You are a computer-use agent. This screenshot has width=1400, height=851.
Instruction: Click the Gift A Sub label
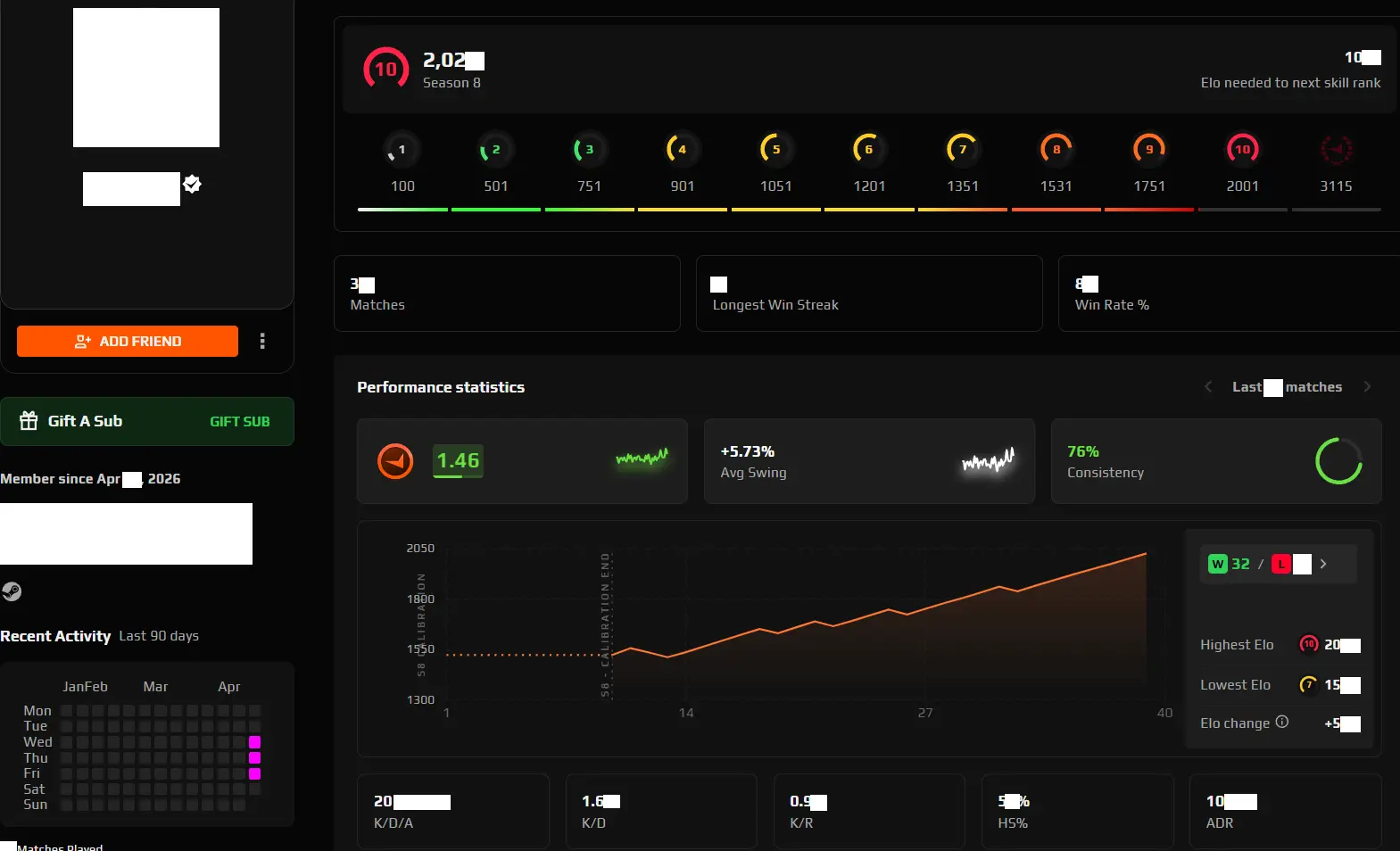pyautogui.click(x=85, y=421)
